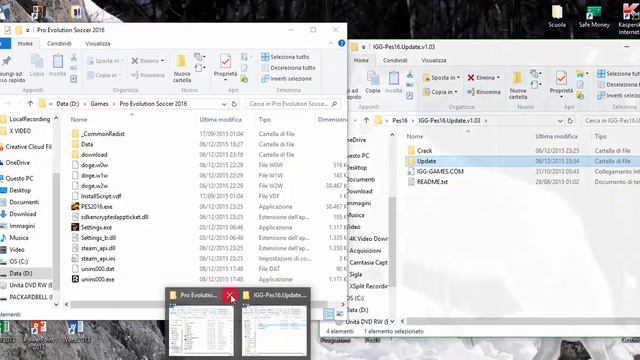Click Deseleziona tutto in Pro Evolution ribbon
Screen dimensions: 640x360
[288, 68]
